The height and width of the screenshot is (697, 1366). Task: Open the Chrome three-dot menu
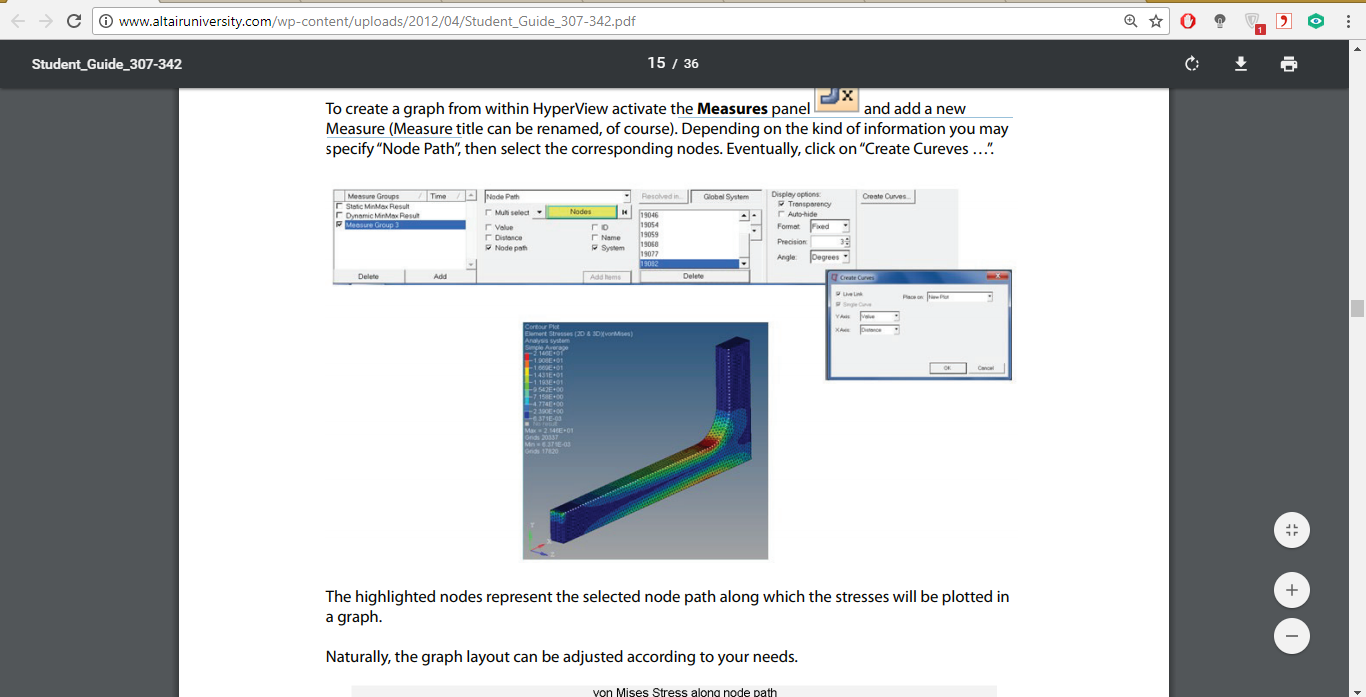(1347, 20)
